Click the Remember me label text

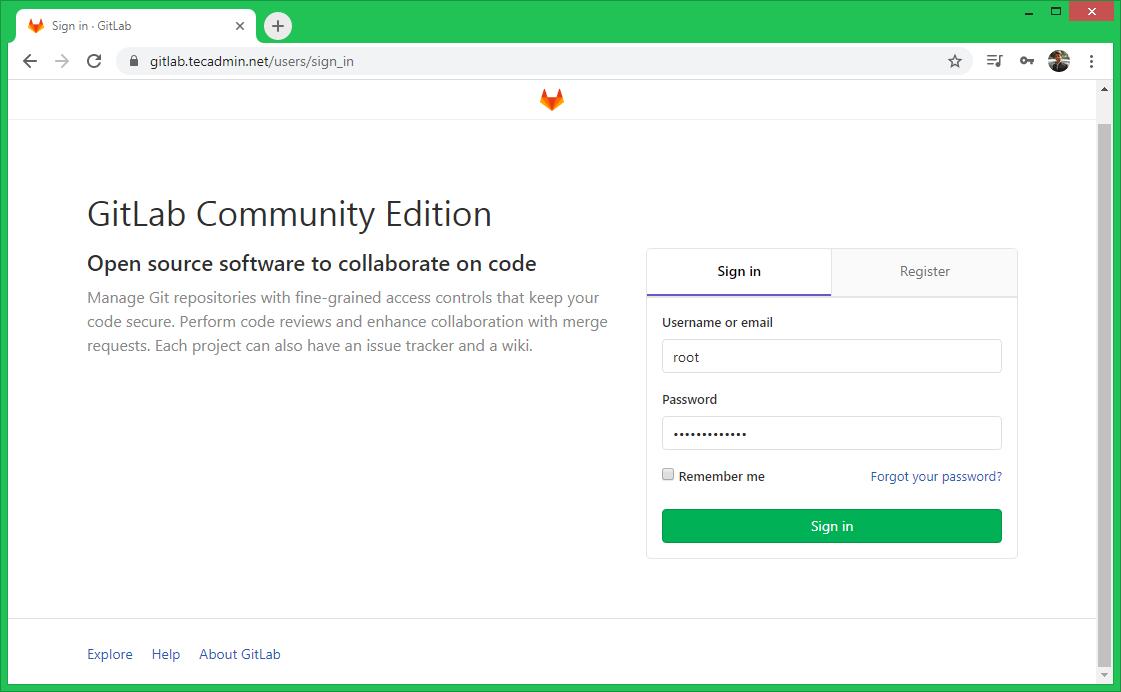721,477
